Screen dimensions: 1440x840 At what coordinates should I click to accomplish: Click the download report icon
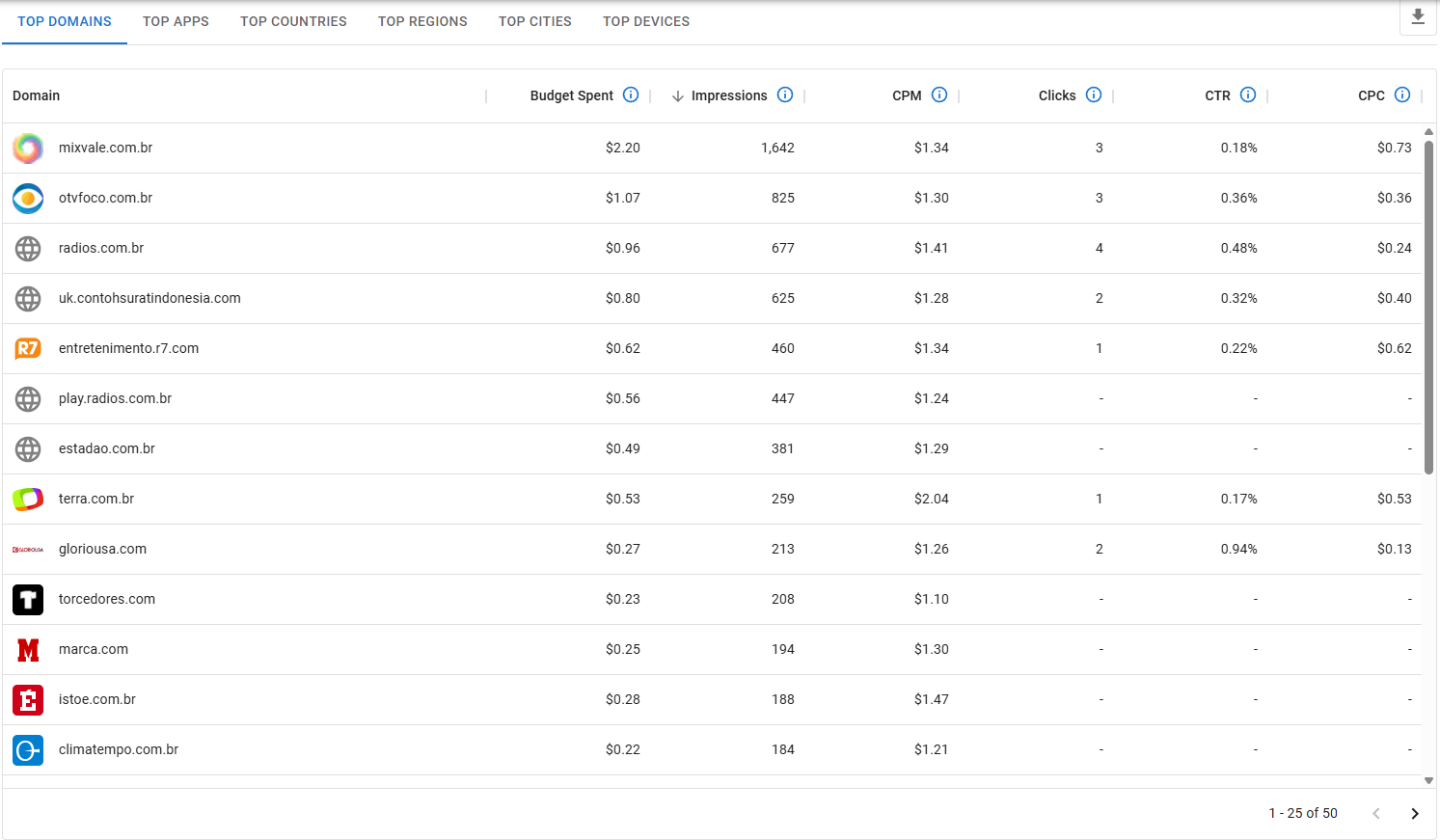tap(1418, 17)
